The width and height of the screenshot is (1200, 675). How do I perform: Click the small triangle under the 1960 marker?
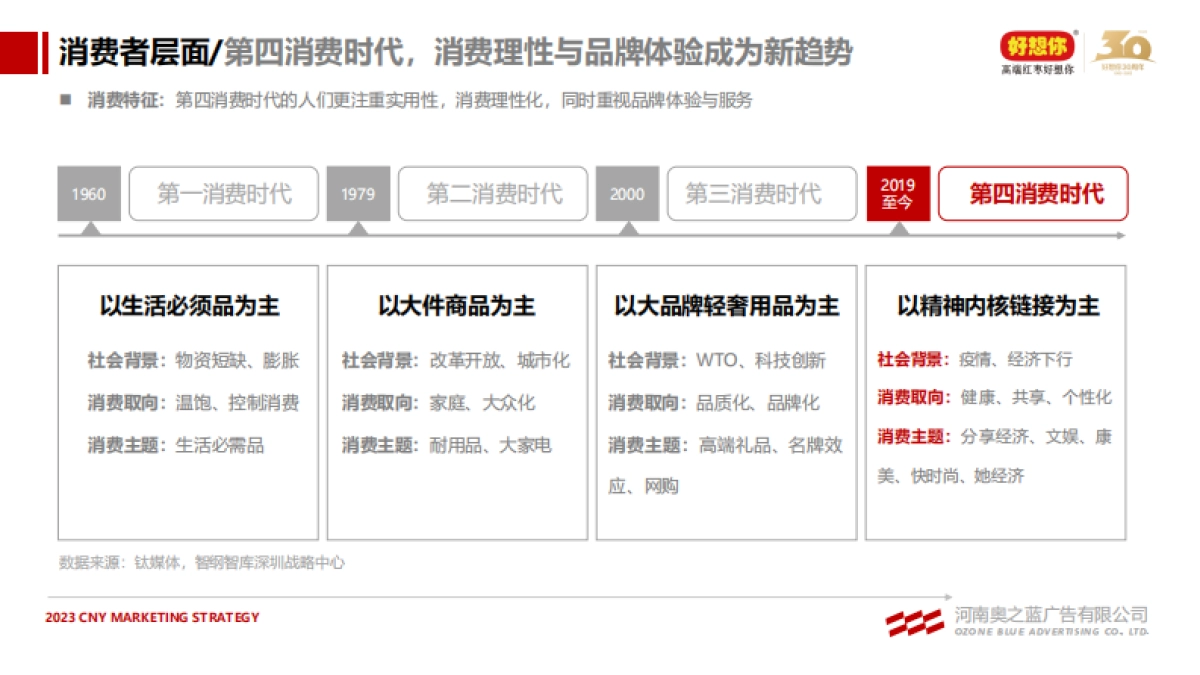pyautogui.click(x=90, y=230)
